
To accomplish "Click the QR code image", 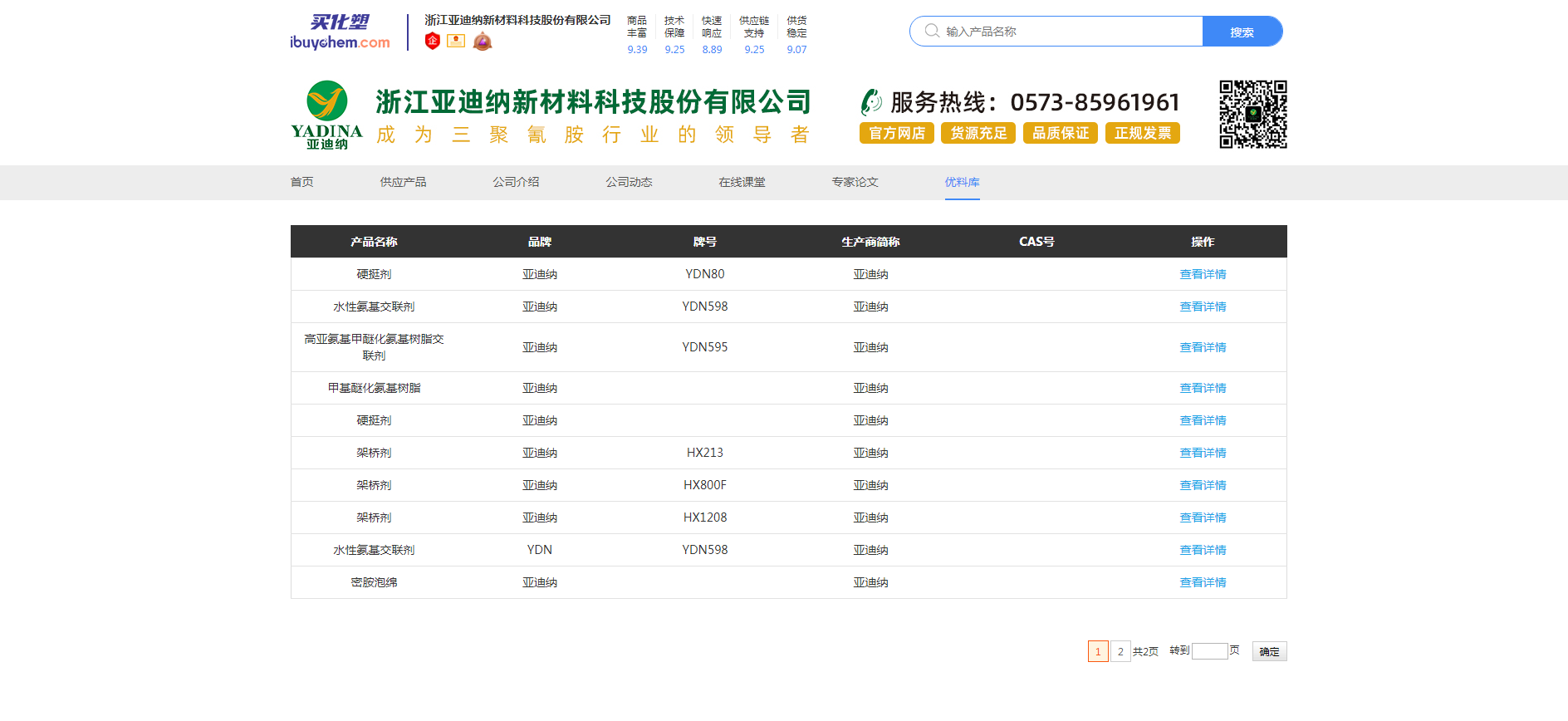I will pos(1253,115).
